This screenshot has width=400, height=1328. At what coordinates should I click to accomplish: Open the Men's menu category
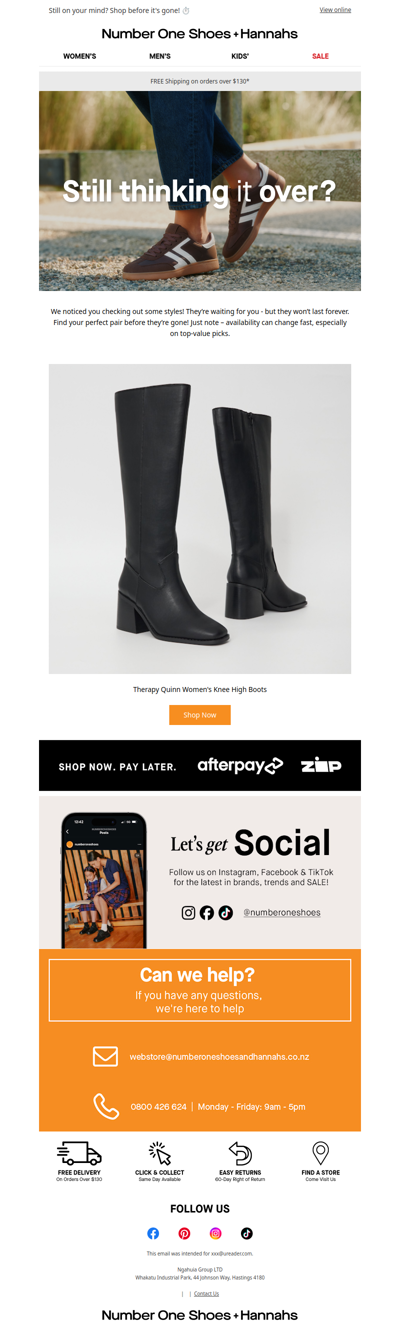(x=160, y=56)
